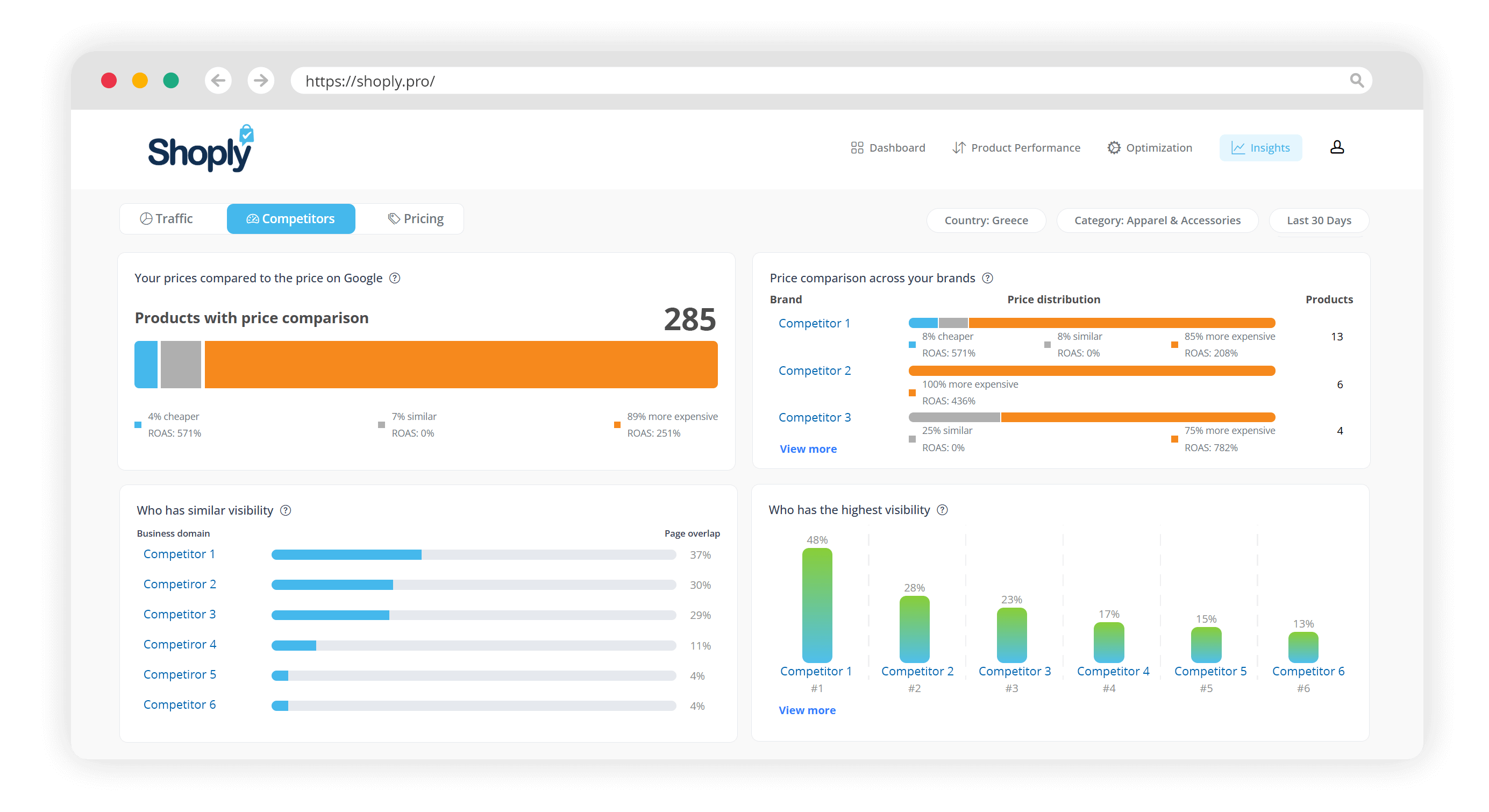Click help icon for highest visibility panel
Screen dimensions: 1489x812
942,510
